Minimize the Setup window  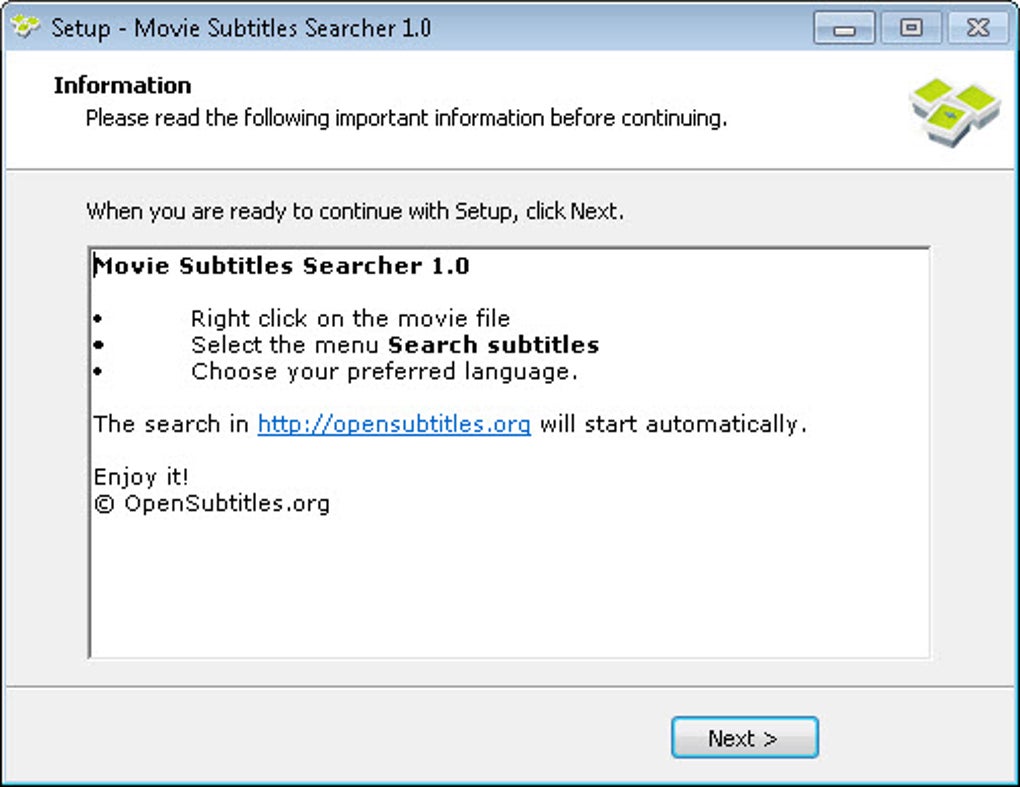click(844, 29)
